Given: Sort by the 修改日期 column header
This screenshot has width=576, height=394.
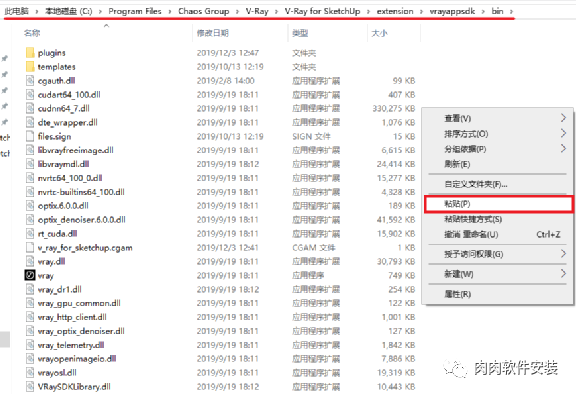Looking at the screenshot, I should pyautogui.click(x=213, y=33).
